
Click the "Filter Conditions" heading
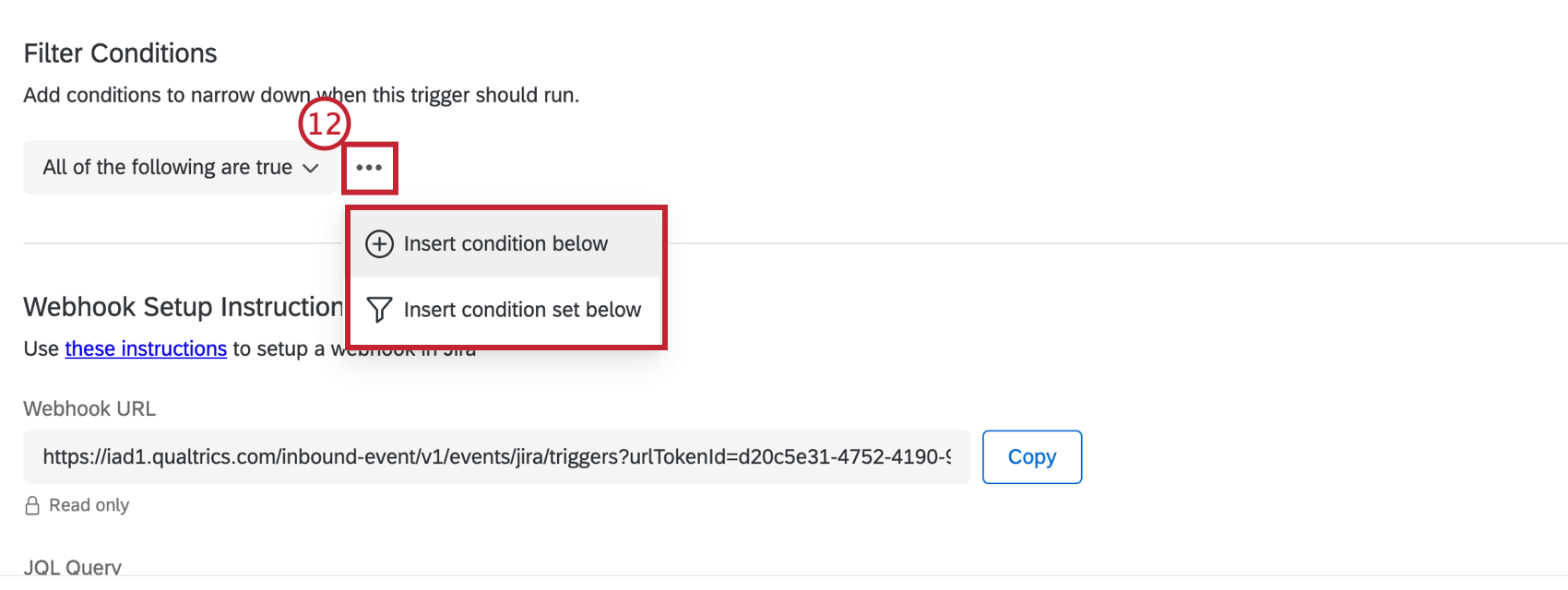coord(120,53)
